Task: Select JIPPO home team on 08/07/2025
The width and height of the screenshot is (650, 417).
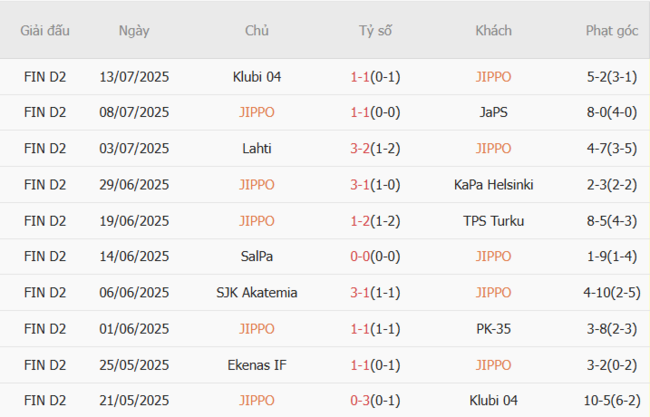Action: [256, 112]
